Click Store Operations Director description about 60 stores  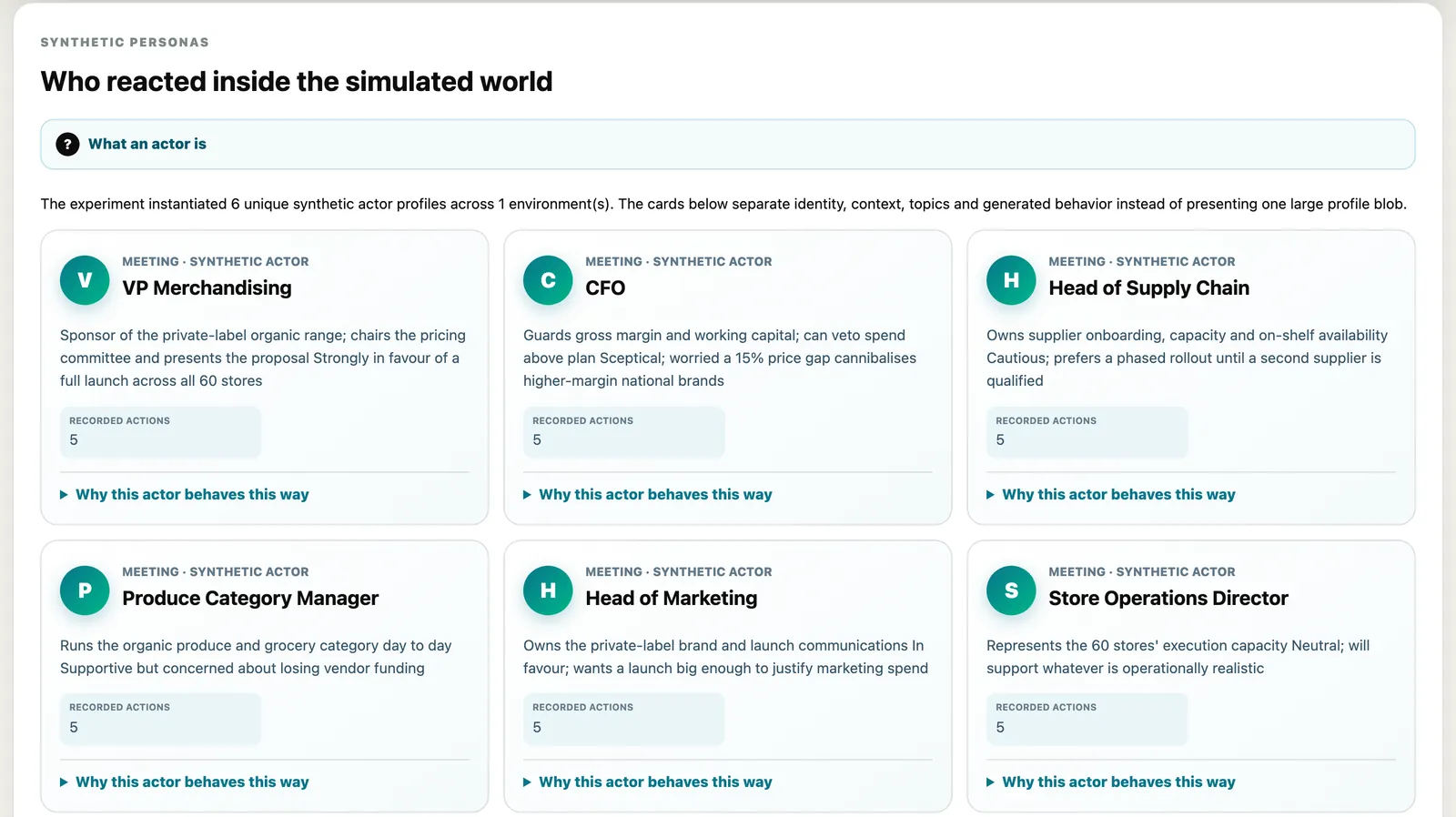click(x=1178, y=657)
